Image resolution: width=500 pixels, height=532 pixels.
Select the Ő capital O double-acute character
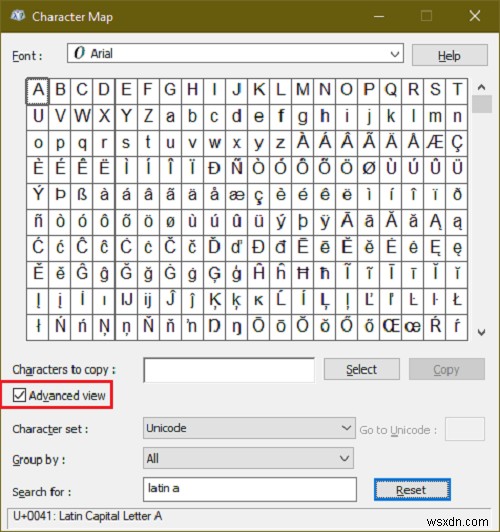click(x=347, y=327)
